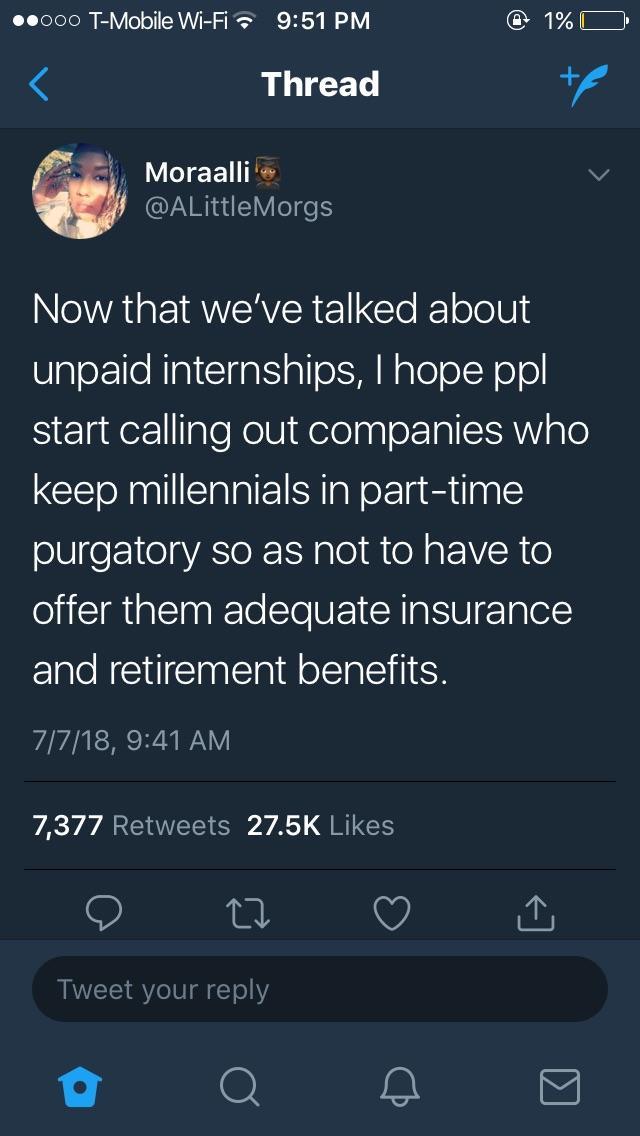Open the Search tab
This screenshot has height=1136, width=640.
click(x=238, y=1085)
